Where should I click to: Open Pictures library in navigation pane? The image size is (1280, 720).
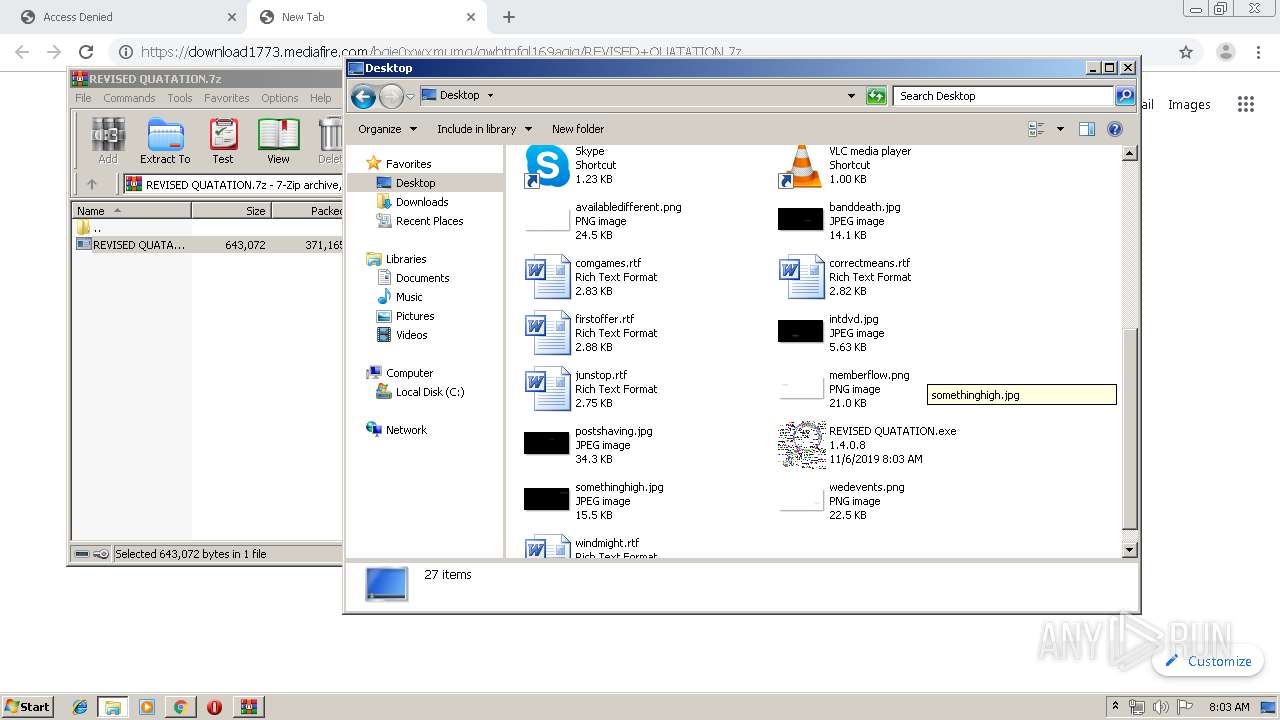point(415,316)
